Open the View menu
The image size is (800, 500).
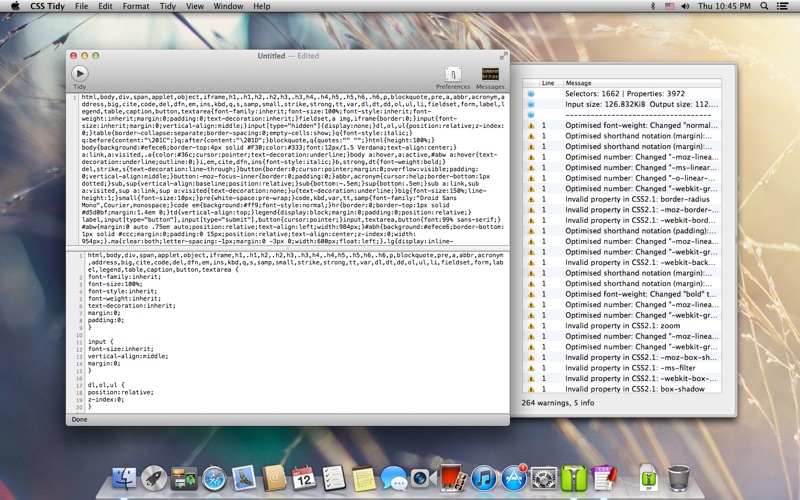tap(194, 6)
